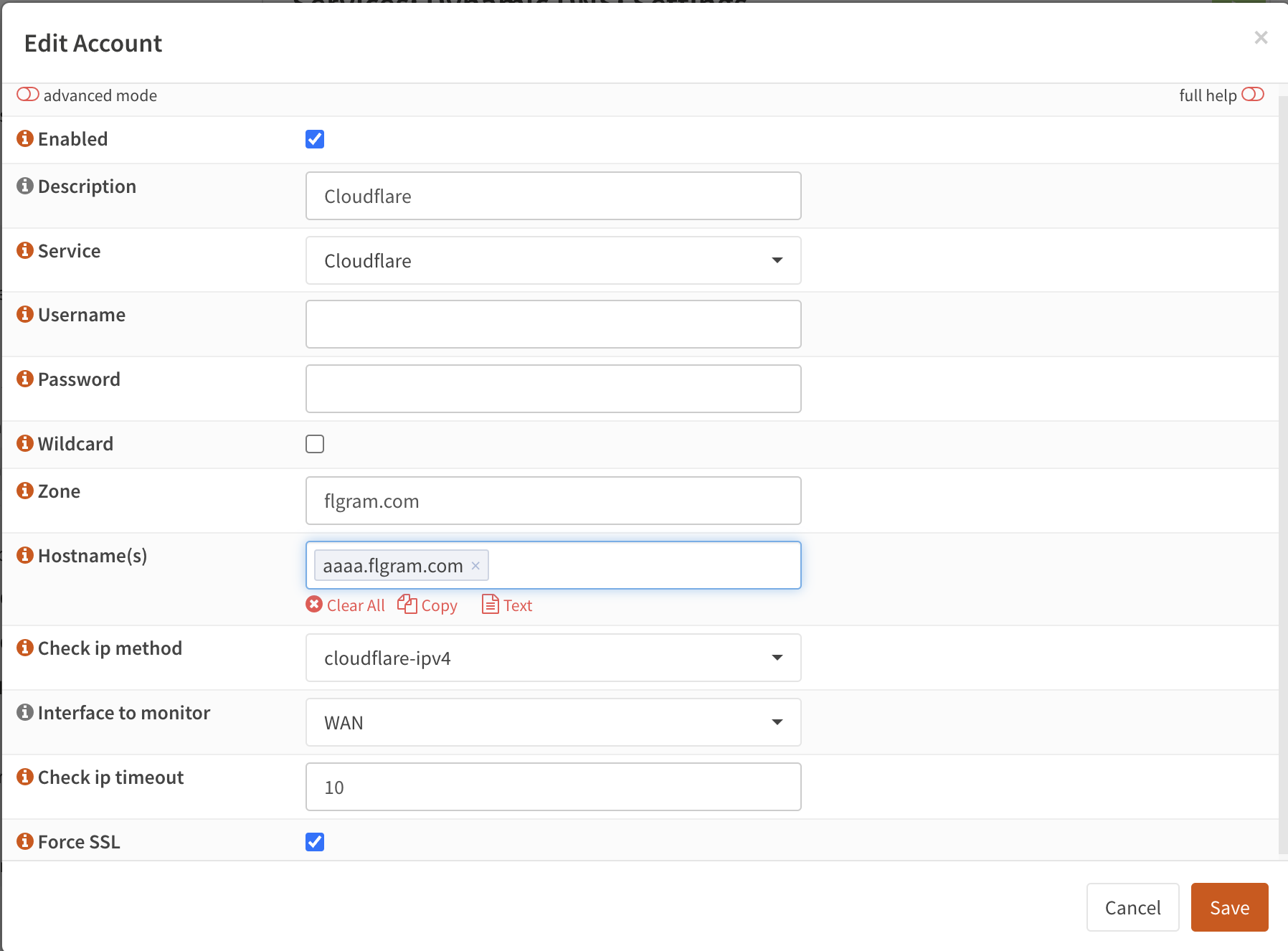This screenshot has height=951, width=1288.
Task: Click the Check ip timeout field
Action: (x=554, y=787)
